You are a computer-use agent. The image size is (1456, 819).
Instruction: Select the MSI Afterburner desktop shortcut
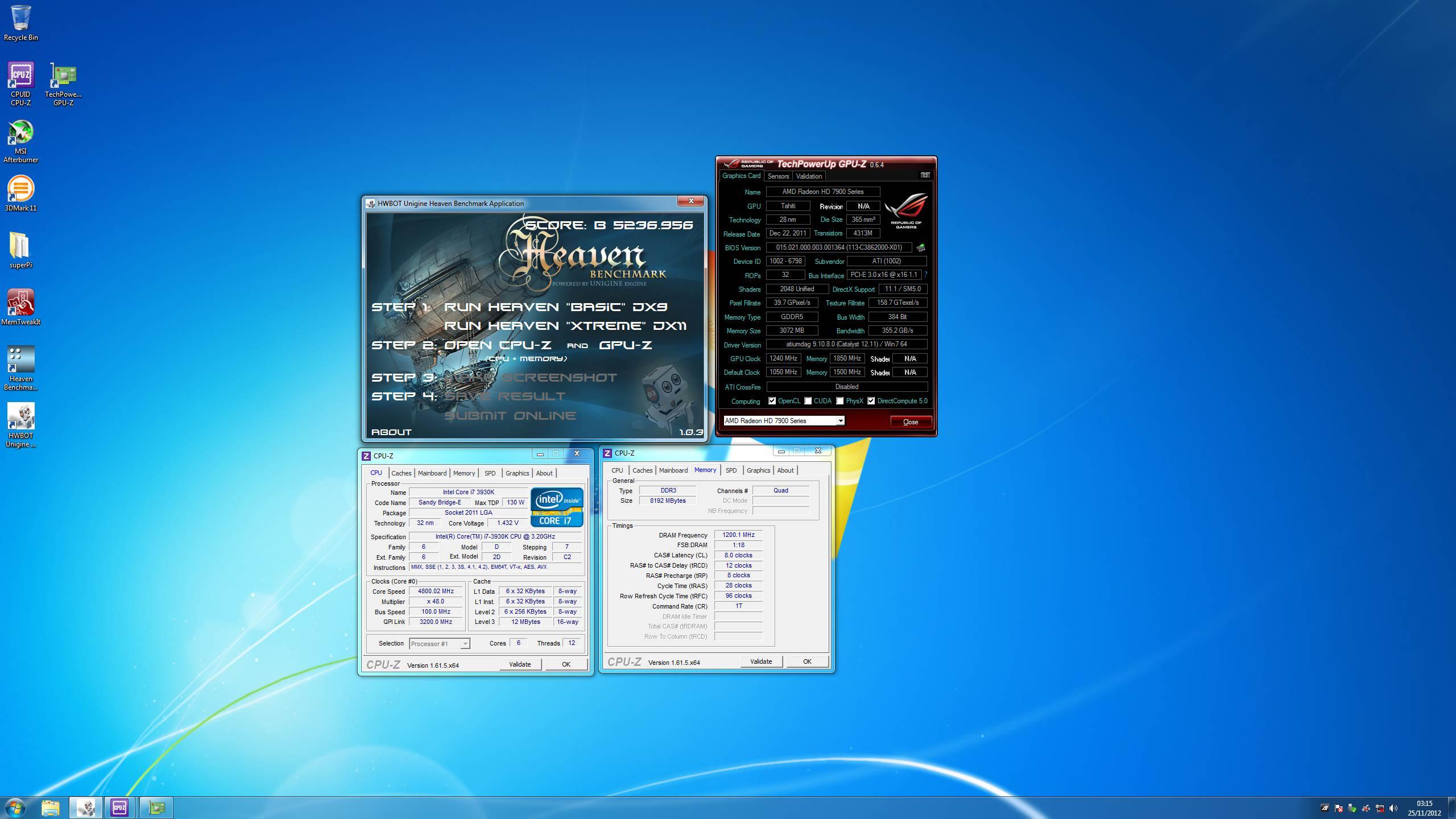20,141
